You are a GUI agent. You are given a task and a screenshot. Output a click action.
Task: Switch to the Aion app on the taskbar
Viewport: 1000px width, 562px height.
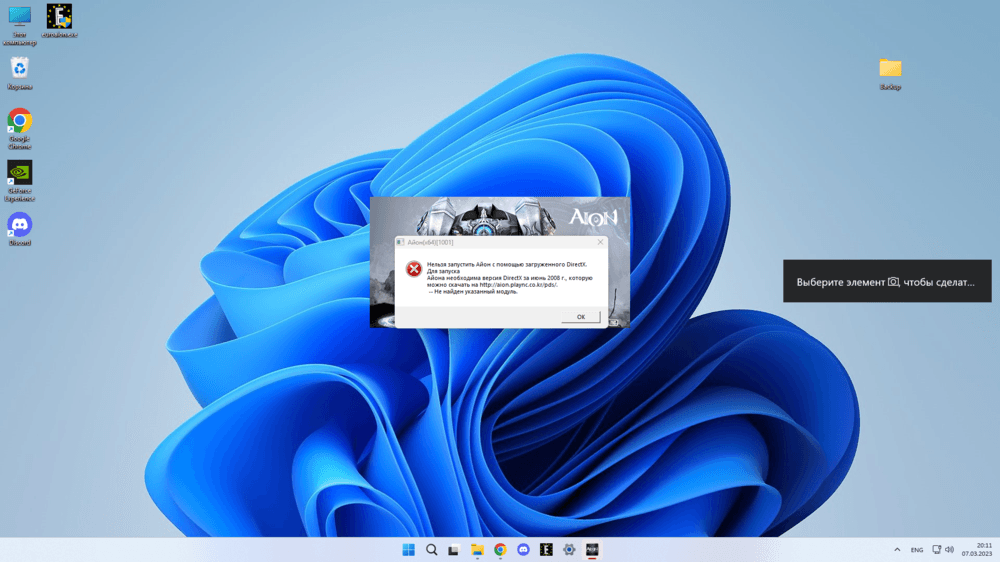point(592,550)
